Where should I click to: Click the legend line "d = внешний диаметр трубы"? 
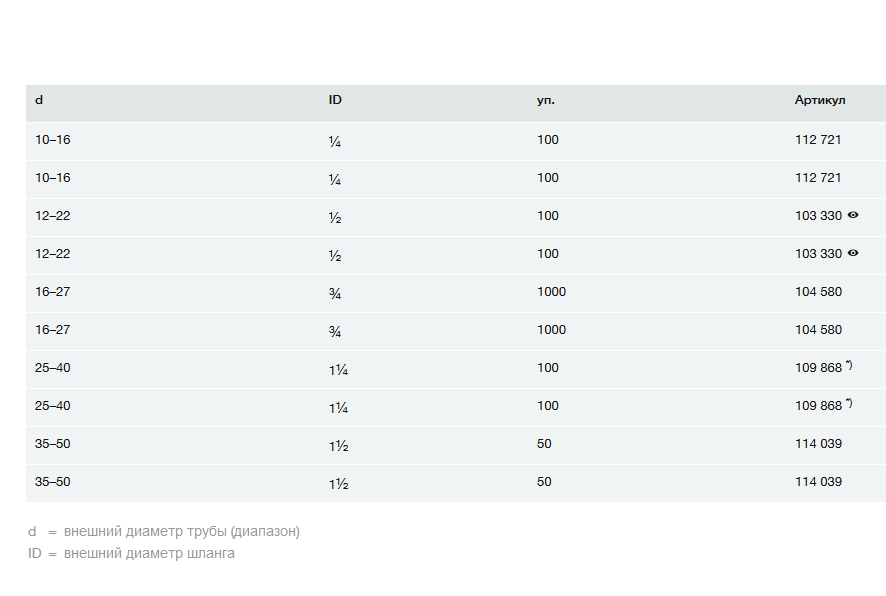164,531
